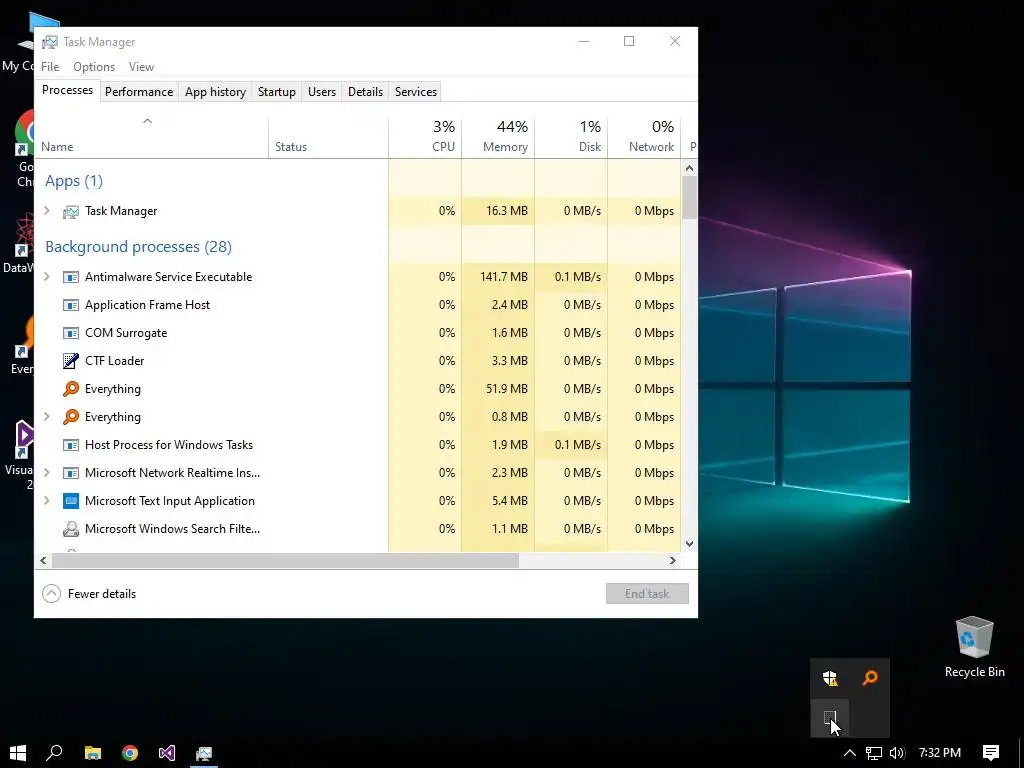Open the 7:32 PM taskbar clock
Viewport: 1024px width, 768px height.
(940, 753)
